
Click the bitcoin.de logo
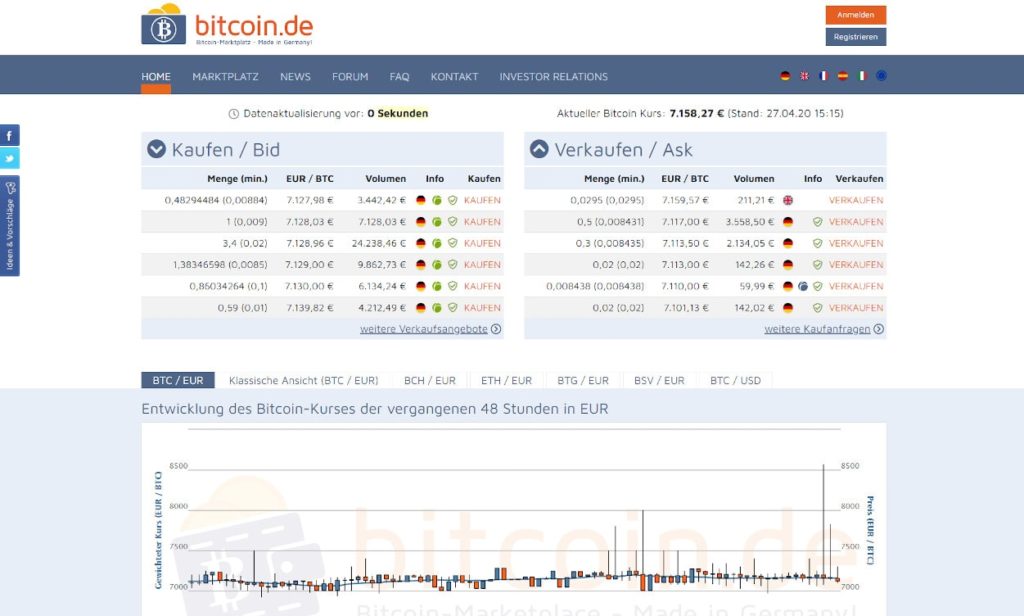227,25
